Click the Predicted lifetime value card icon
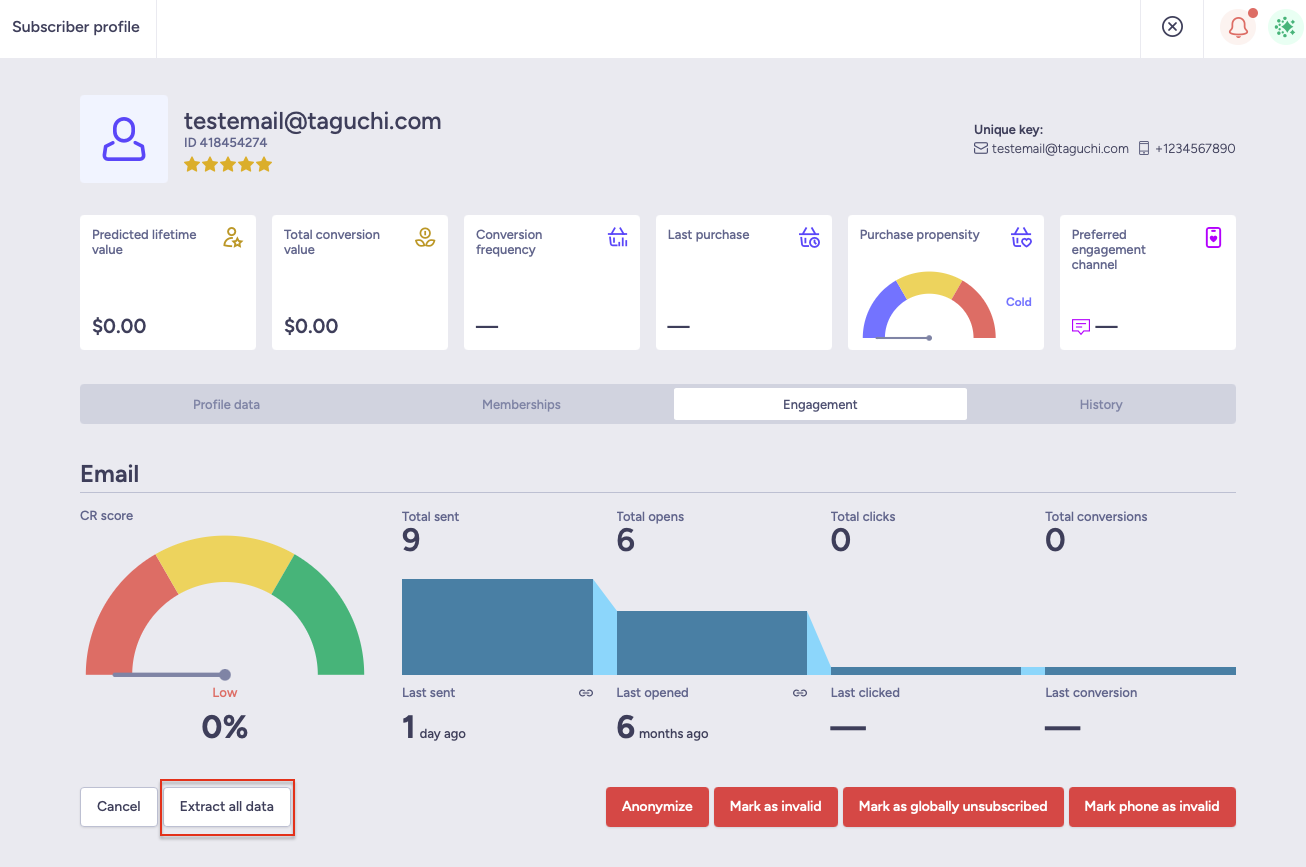The width and height of the screenshot is (1306, 867). tap(233, 238)
